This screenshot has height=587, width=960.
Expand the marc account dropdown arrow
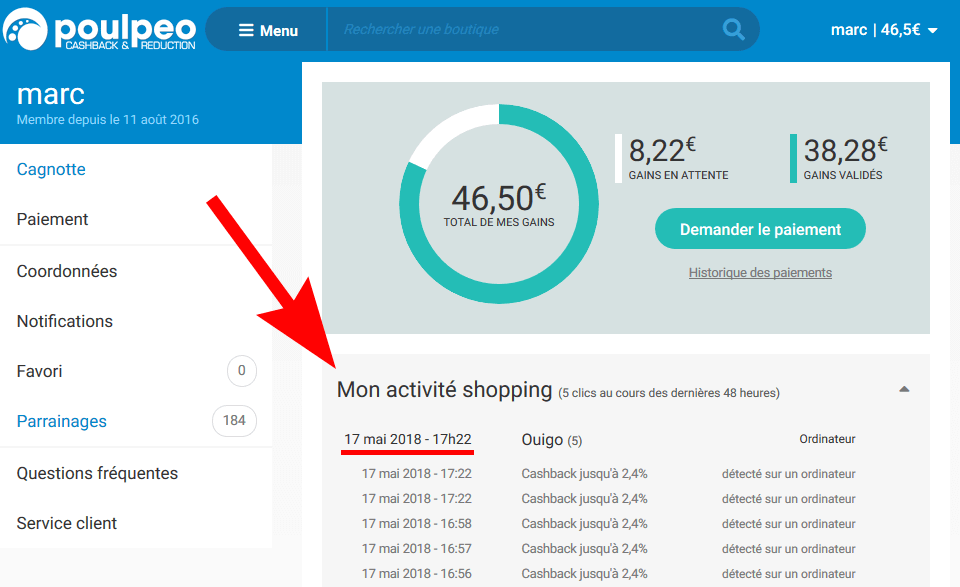[x=933, y=31]
